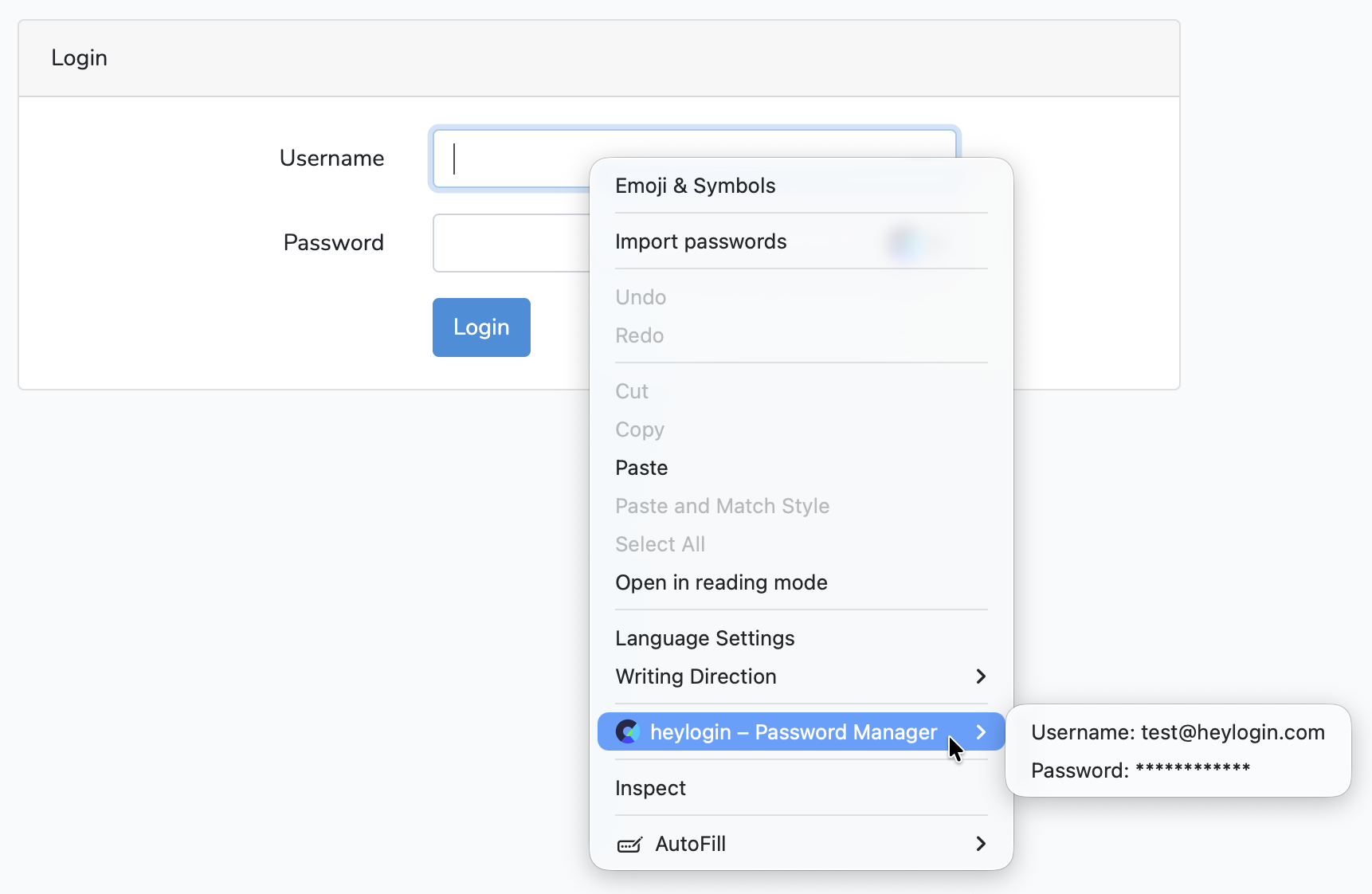
Task: Focus the Username text field
Action: tap(510, 159)
